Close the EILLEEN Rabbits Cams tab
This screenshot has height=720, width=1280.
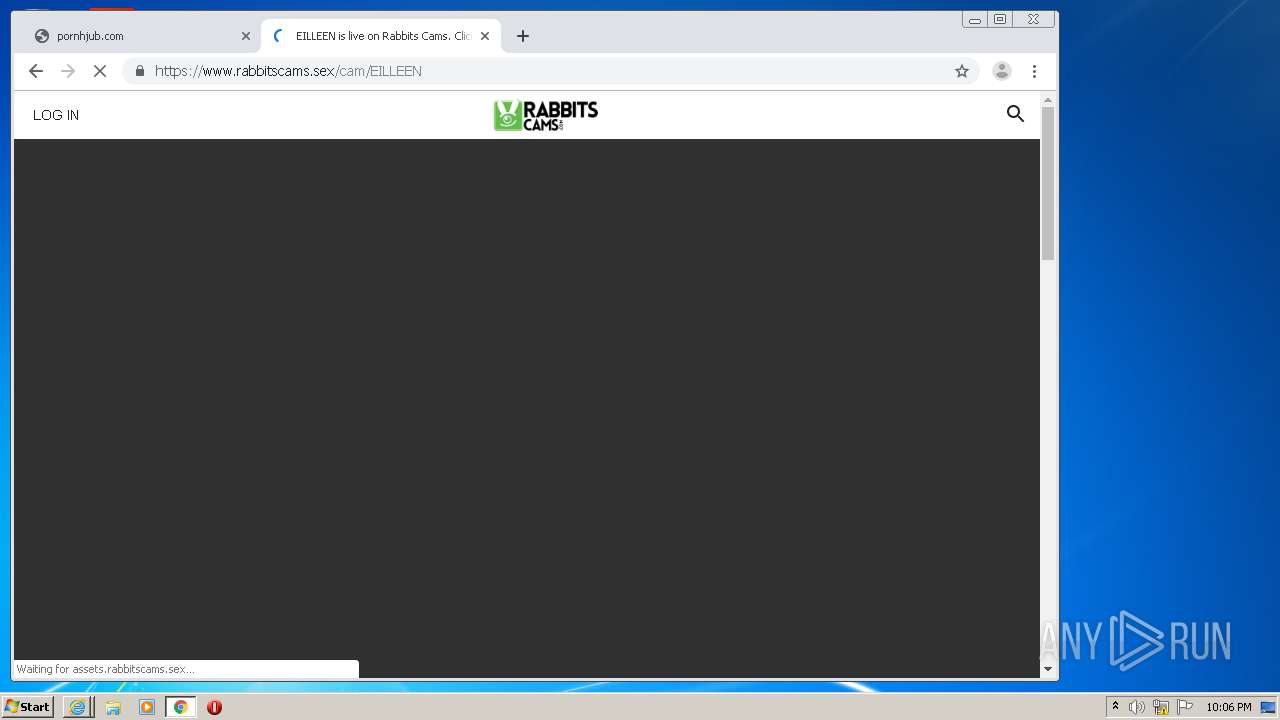[x=485, y=36]
